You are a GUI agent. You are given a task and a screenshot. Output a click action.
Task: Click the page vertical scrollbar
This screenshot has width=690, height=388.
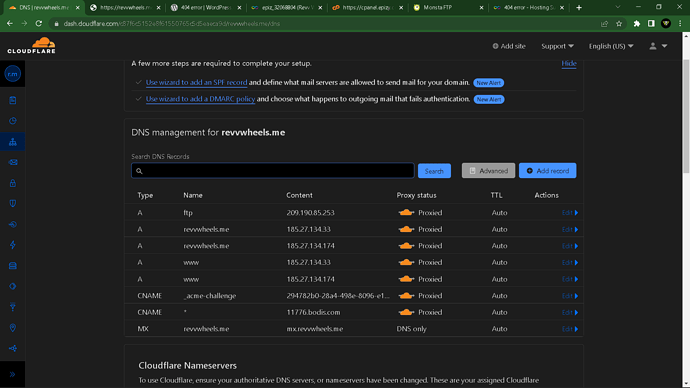[686, 117]
